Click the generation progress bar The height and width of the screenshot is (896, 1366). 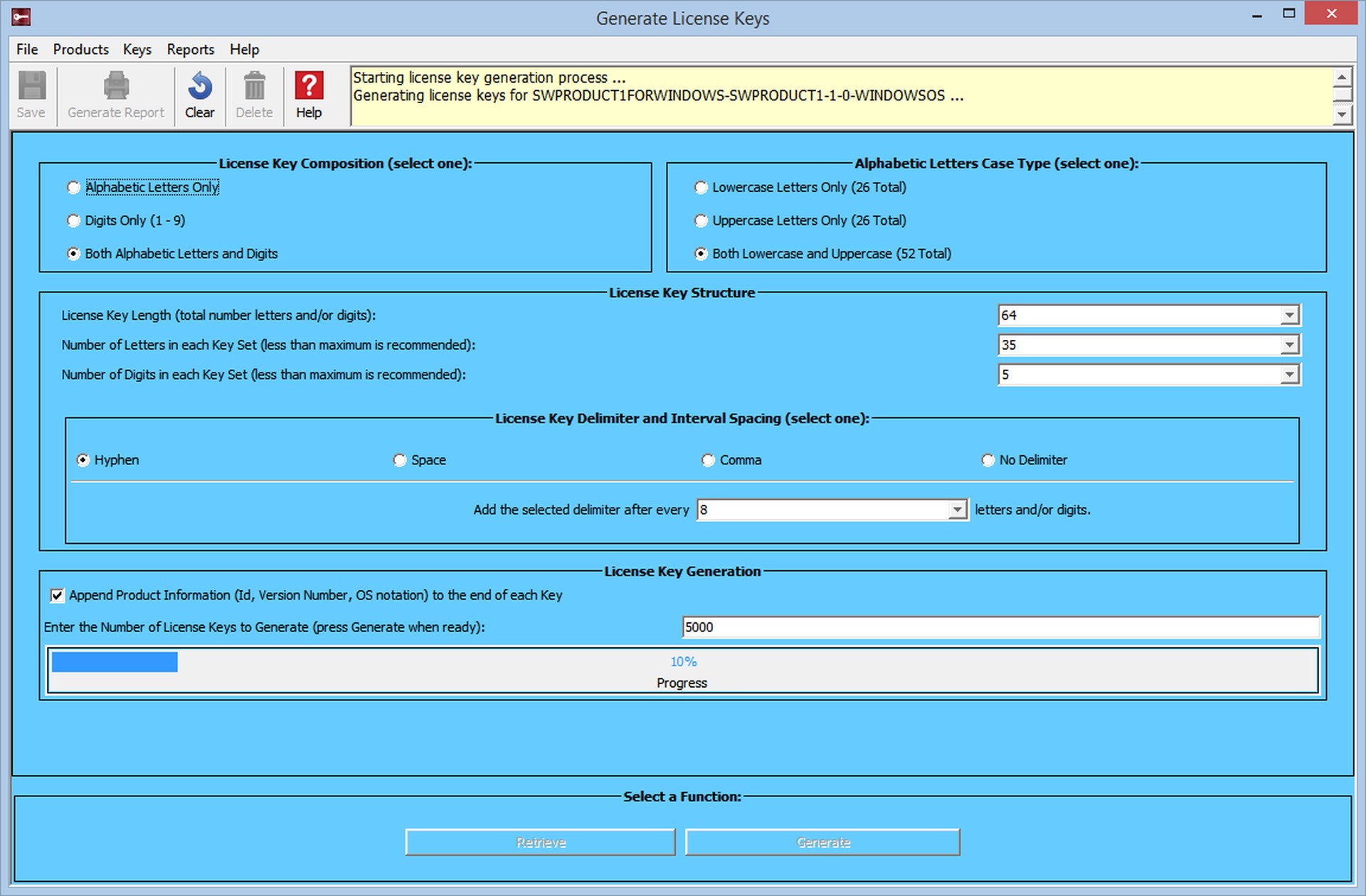click(683, 670)
